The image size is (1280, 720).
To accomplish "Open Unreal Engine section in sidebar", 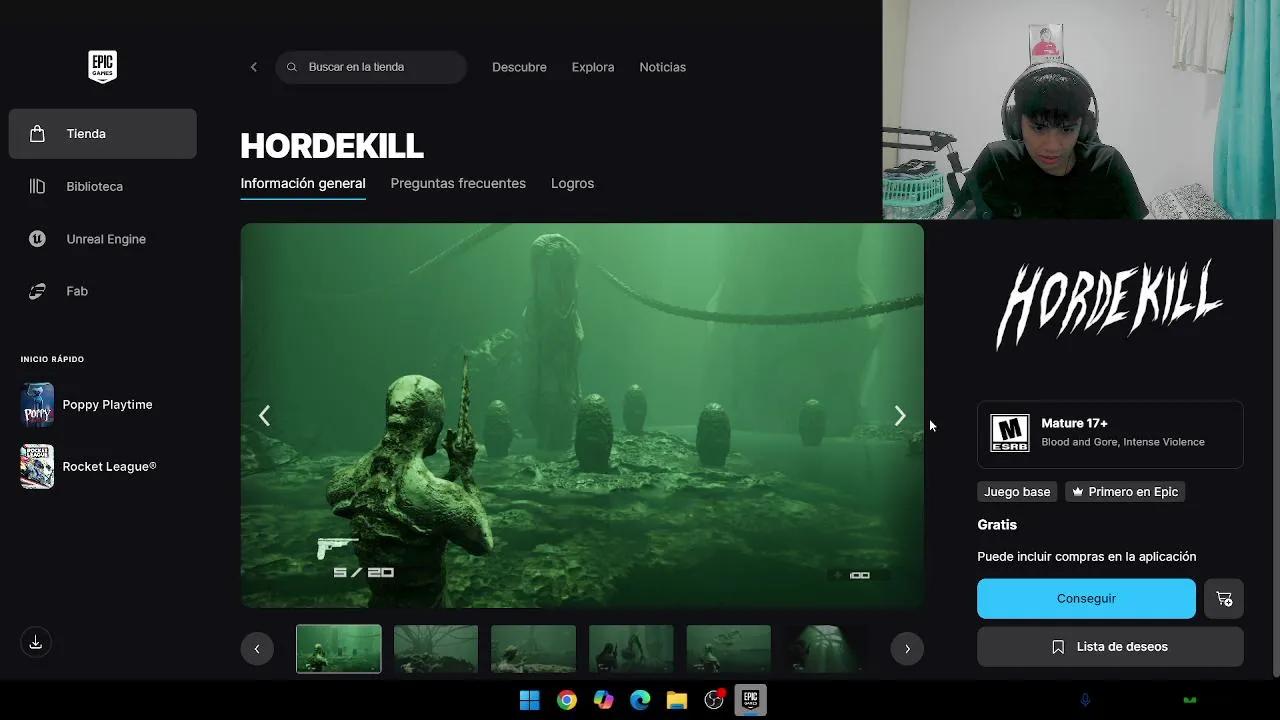I will [x=102, y=239].
